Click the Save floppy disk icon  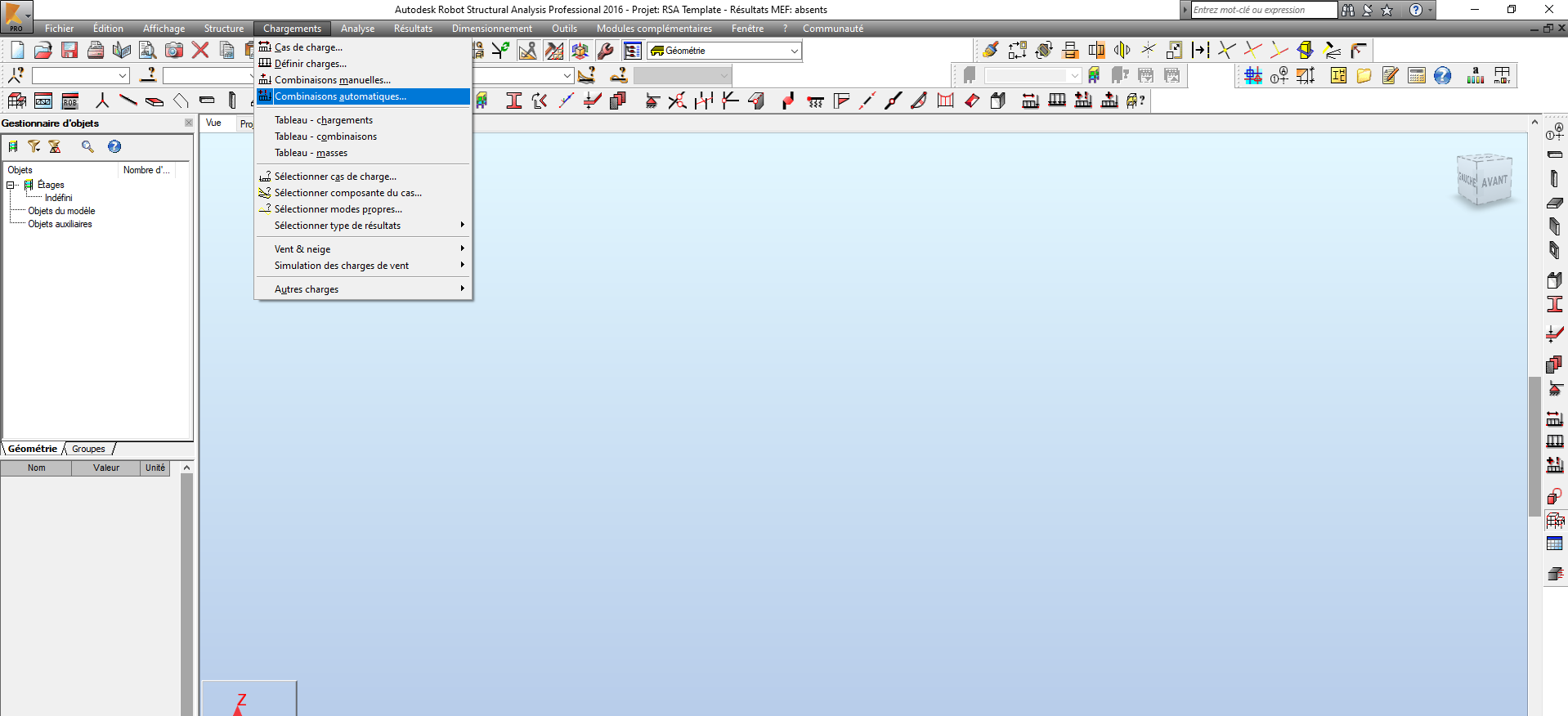[69, 51]
